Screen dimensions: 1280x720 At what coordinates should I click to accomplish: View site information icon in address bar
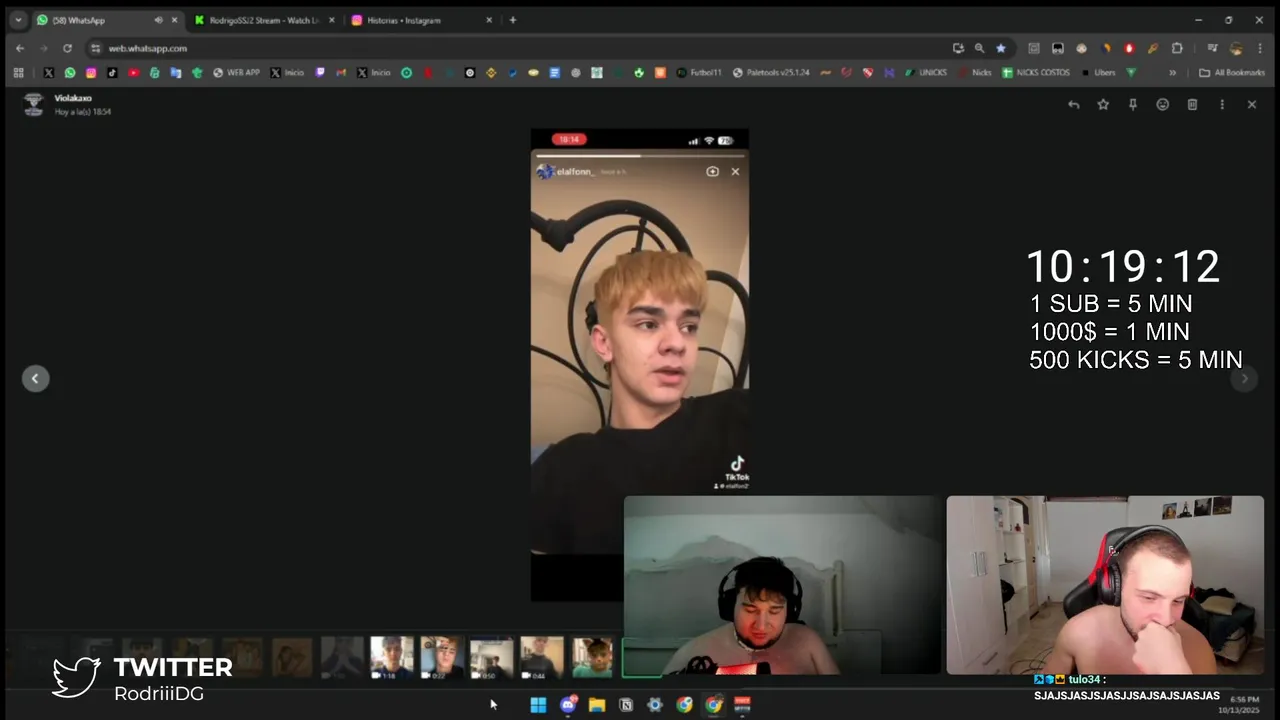tap(96, 48)
